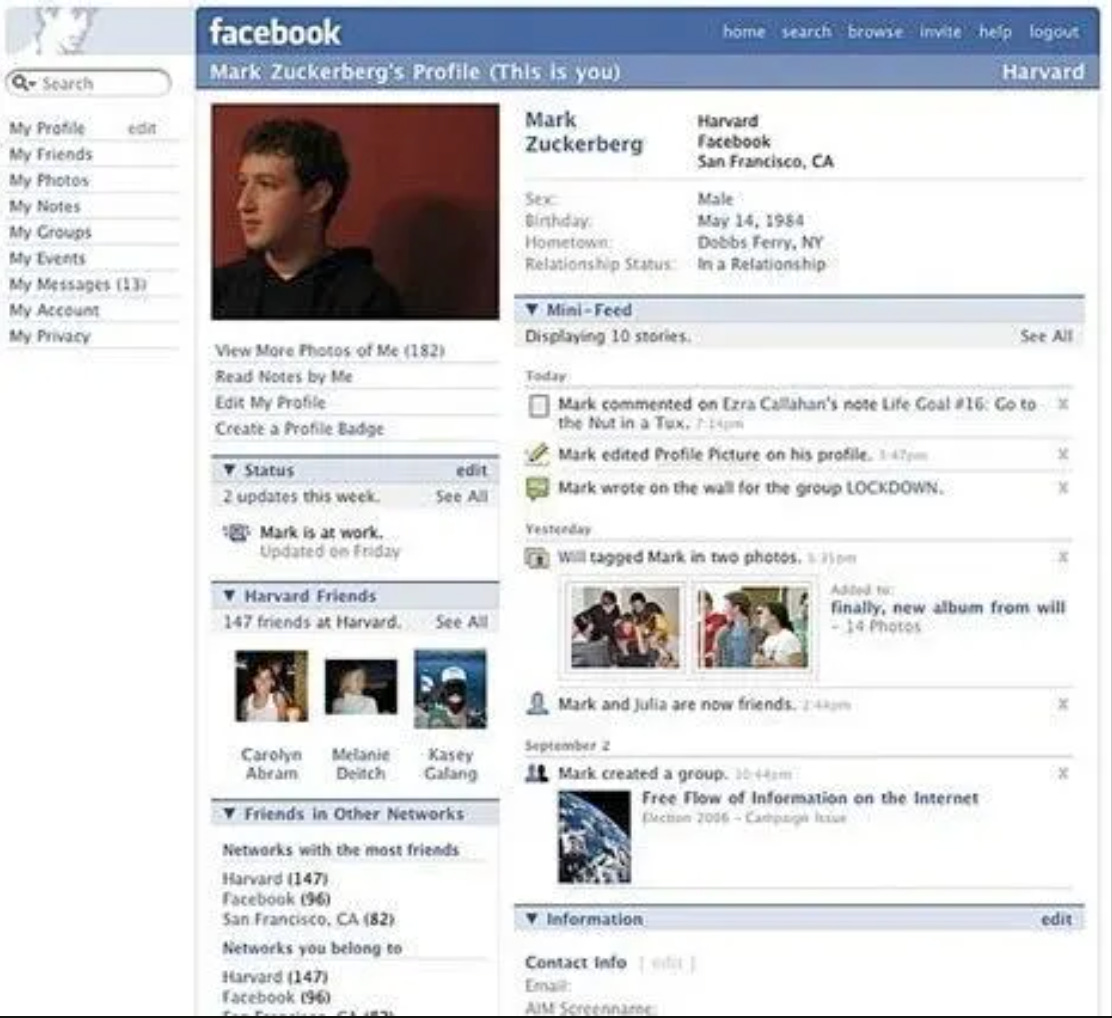Viewport: 1112px width, 1018px height.
Task: Remove the LOCKDOWN wall story with X
Action: [x=1062, y=487]
